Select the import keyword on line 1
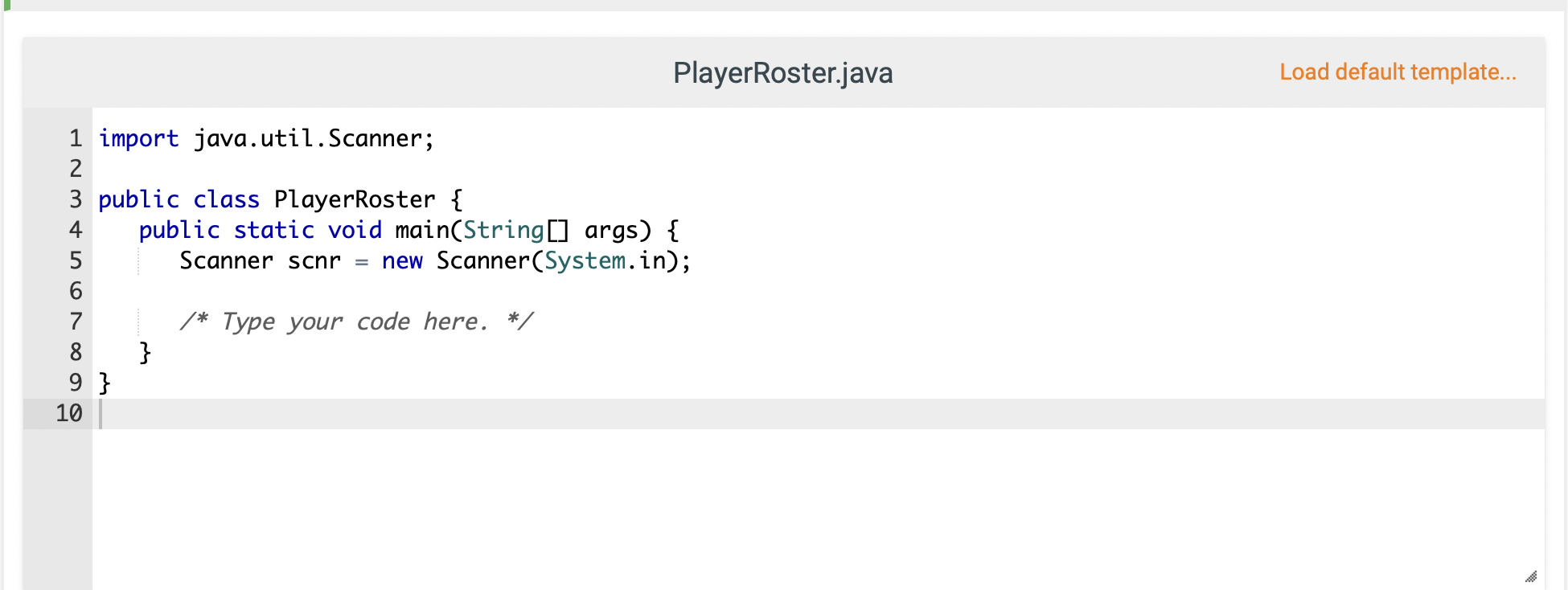 coord(138,138)
